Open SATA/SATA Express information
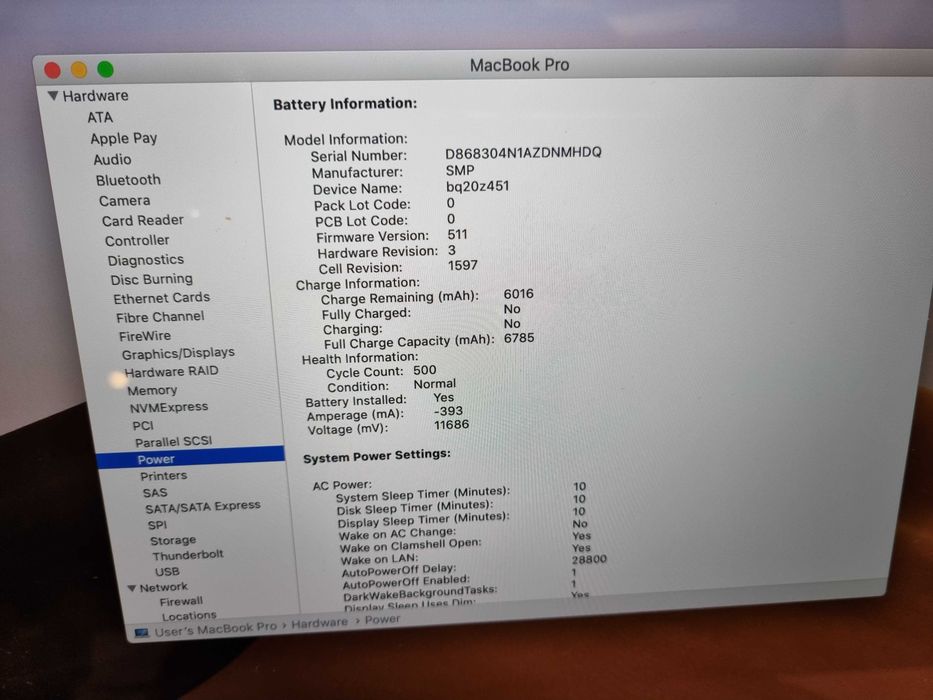The image size is (933, 700). pos(202,507)
